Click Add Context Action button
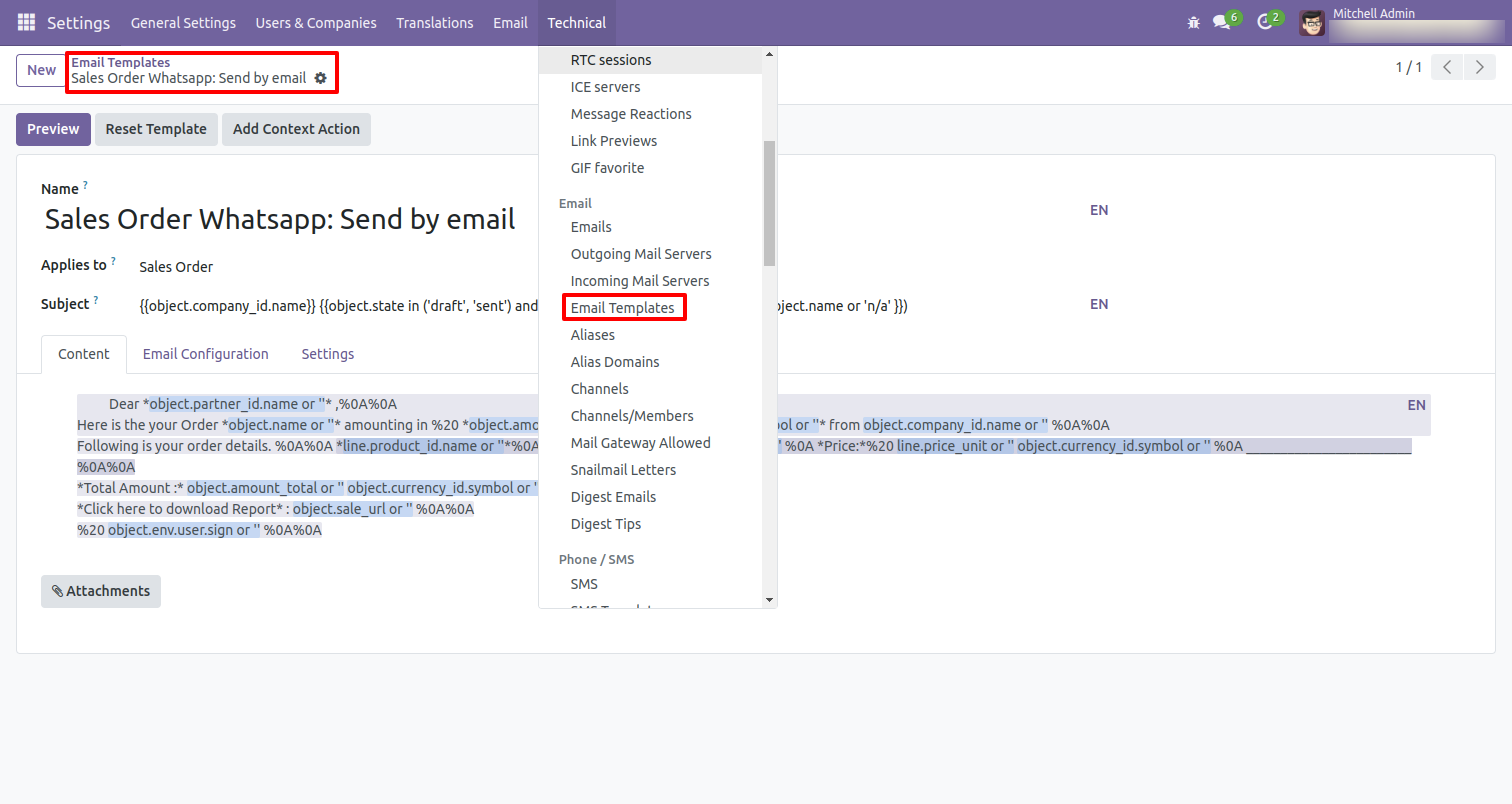This screenshot has width=1512, height=804. (296, 129)
